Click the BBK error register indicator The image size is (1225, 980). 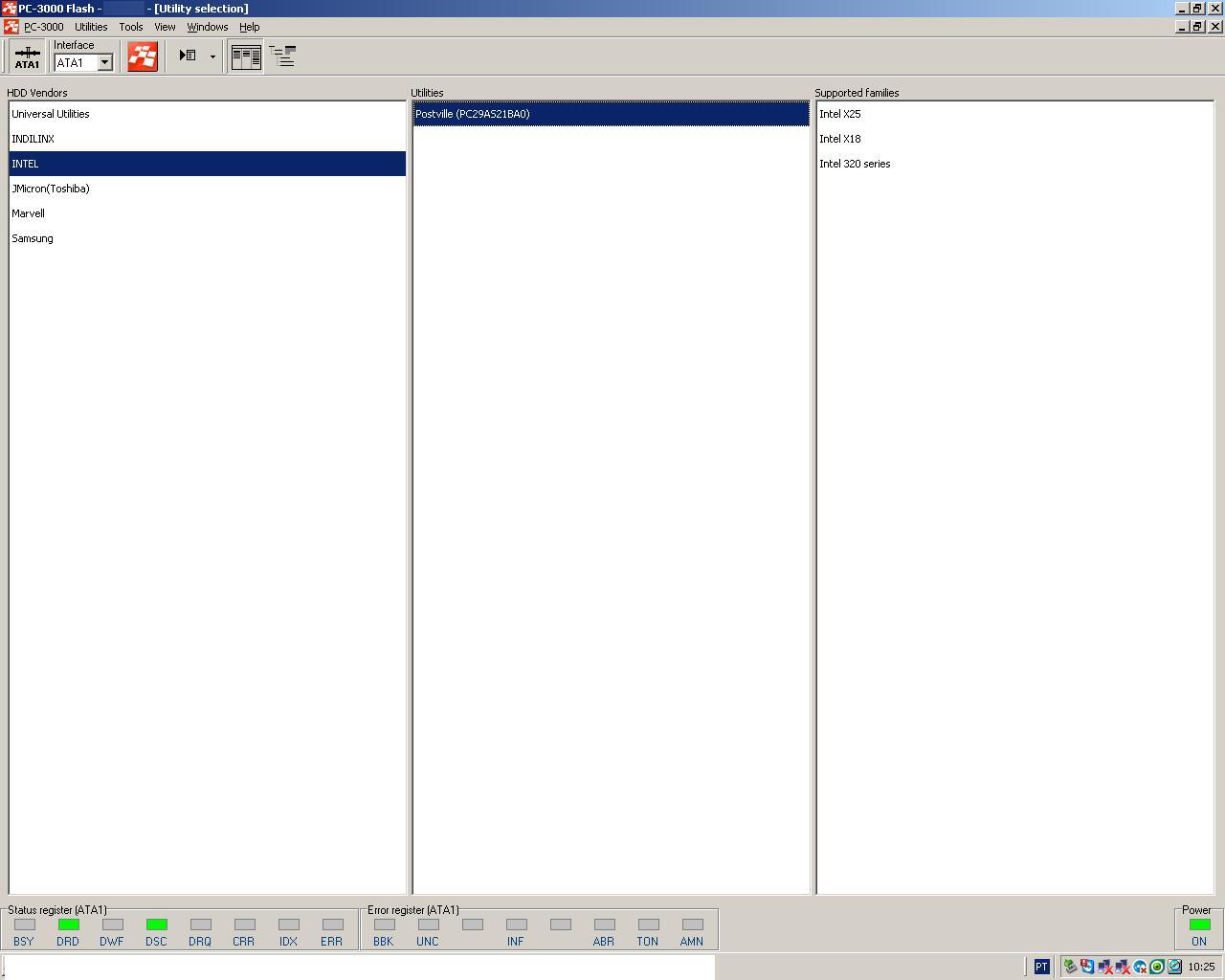pyautogui.click(x=385, y=924)
